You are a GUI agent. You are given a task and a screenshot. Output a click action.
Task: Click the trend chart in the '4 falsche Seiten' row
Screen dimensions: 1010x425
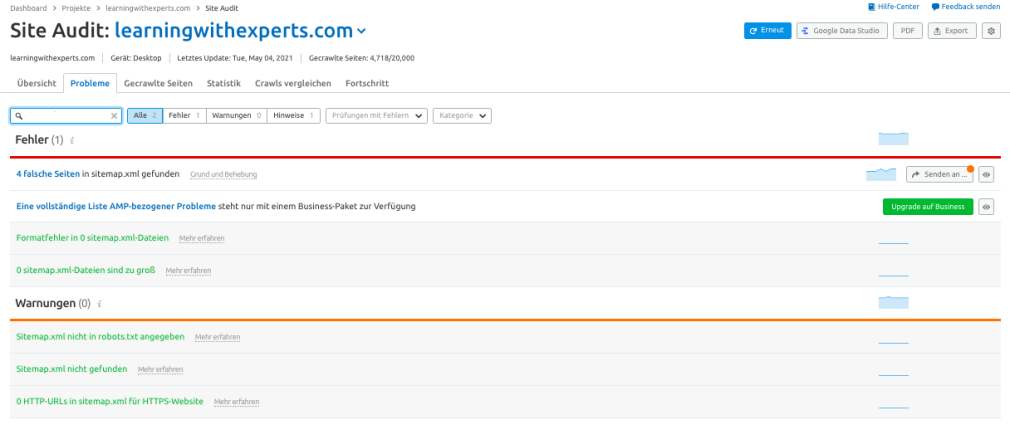tap(881, 174)
